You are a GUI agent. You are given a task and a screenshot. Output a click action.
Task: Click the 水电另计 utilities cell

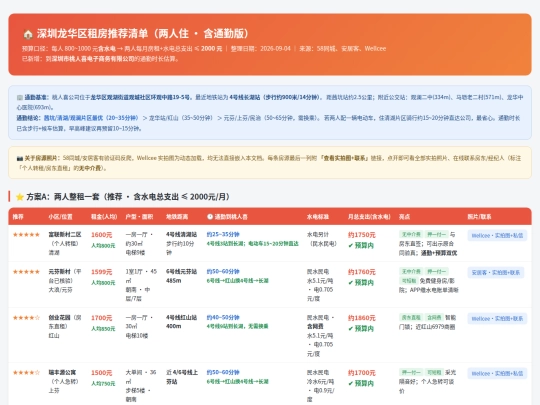click(318, 235)
